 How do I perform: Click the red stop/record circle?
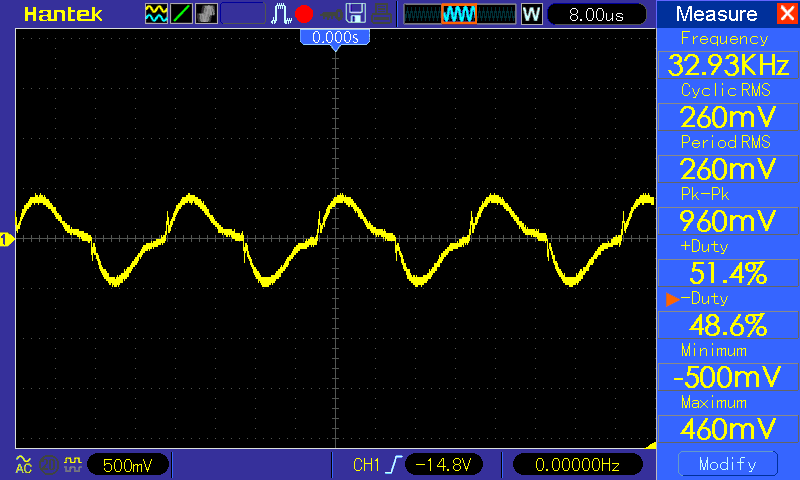pyautogui.click(x=304, y=14)
